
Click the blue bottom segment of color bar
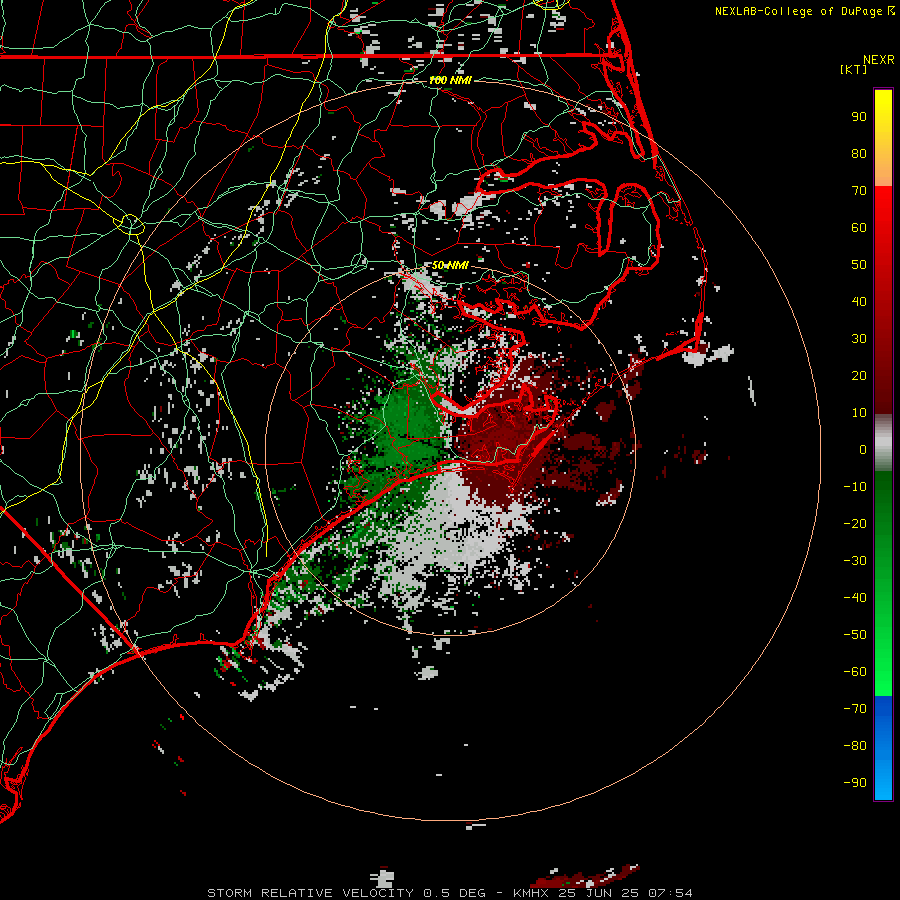[883, 748]
